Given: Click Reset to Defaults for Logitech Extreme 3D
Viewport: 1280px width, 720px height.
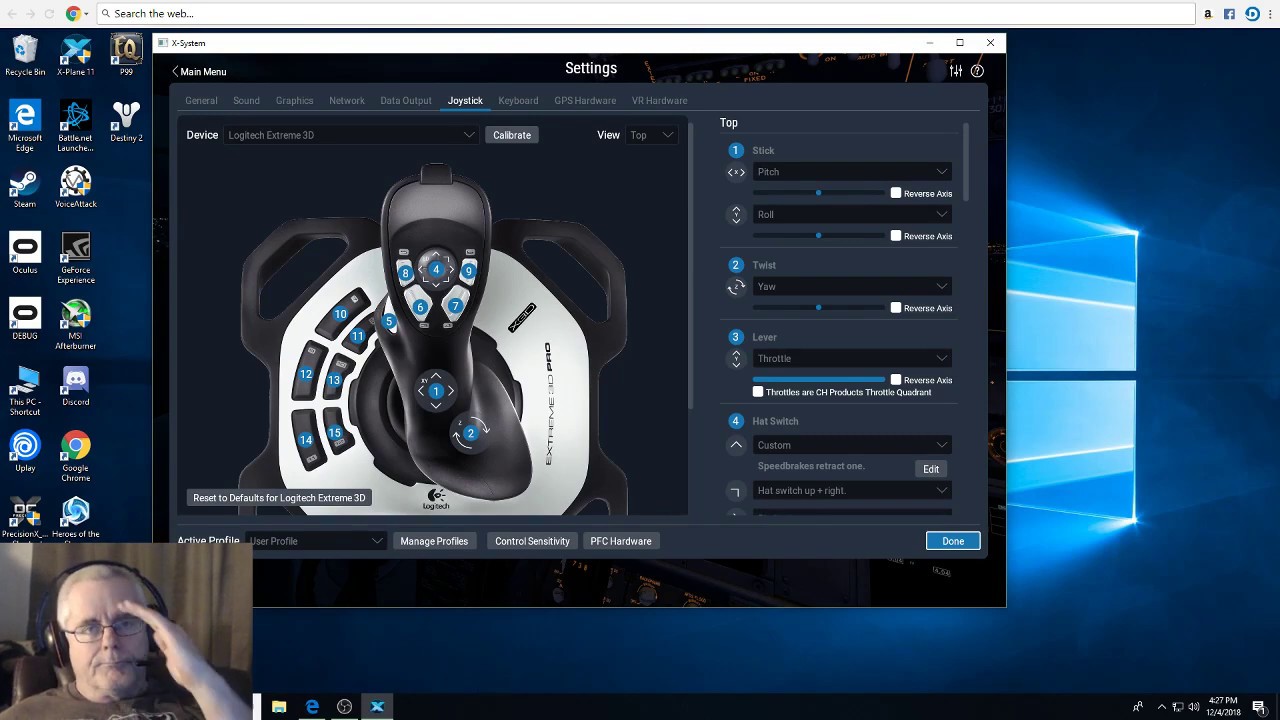Looking at the screenshot, I should coord(279,498).
